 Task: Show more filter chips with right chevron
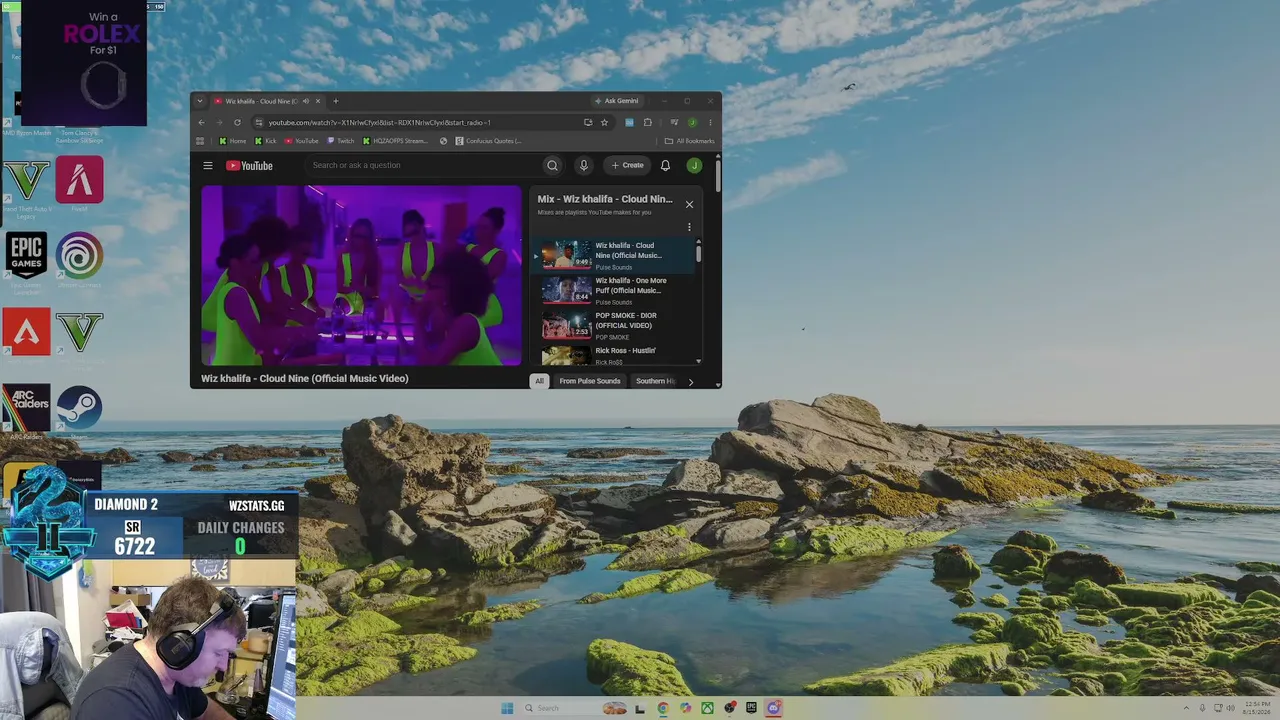coord(690,382)
